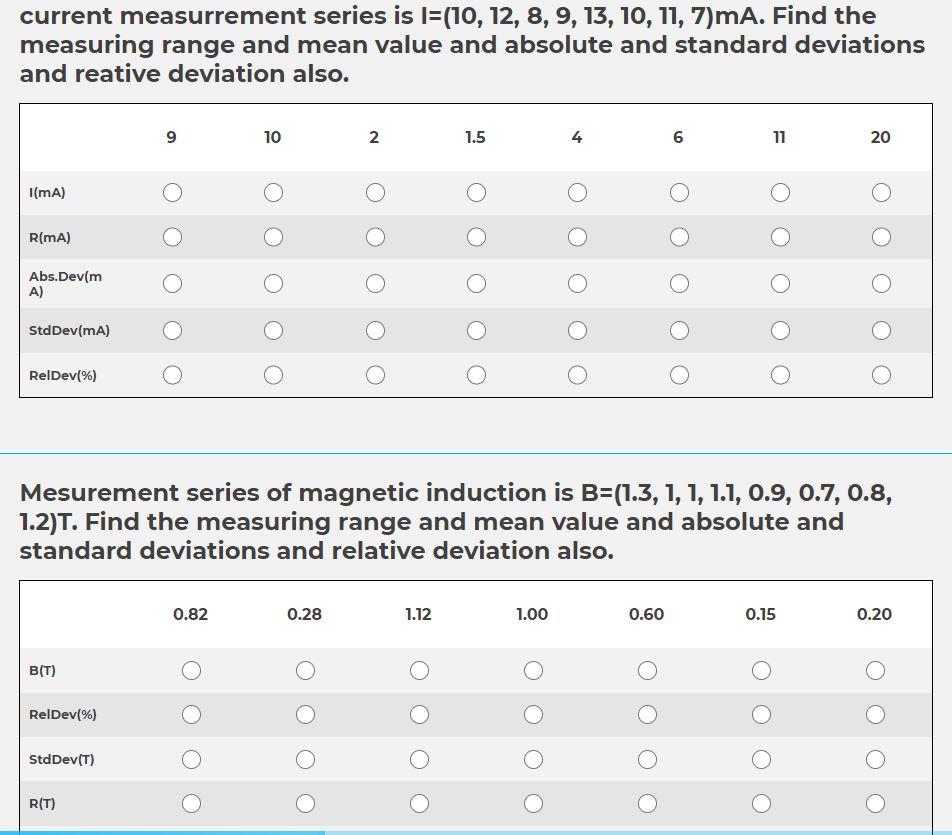The width and height of the screenshot is (952, 835).
Task: Select 10 for RelDev(%) current row
Action: click(x=273, y=375)
